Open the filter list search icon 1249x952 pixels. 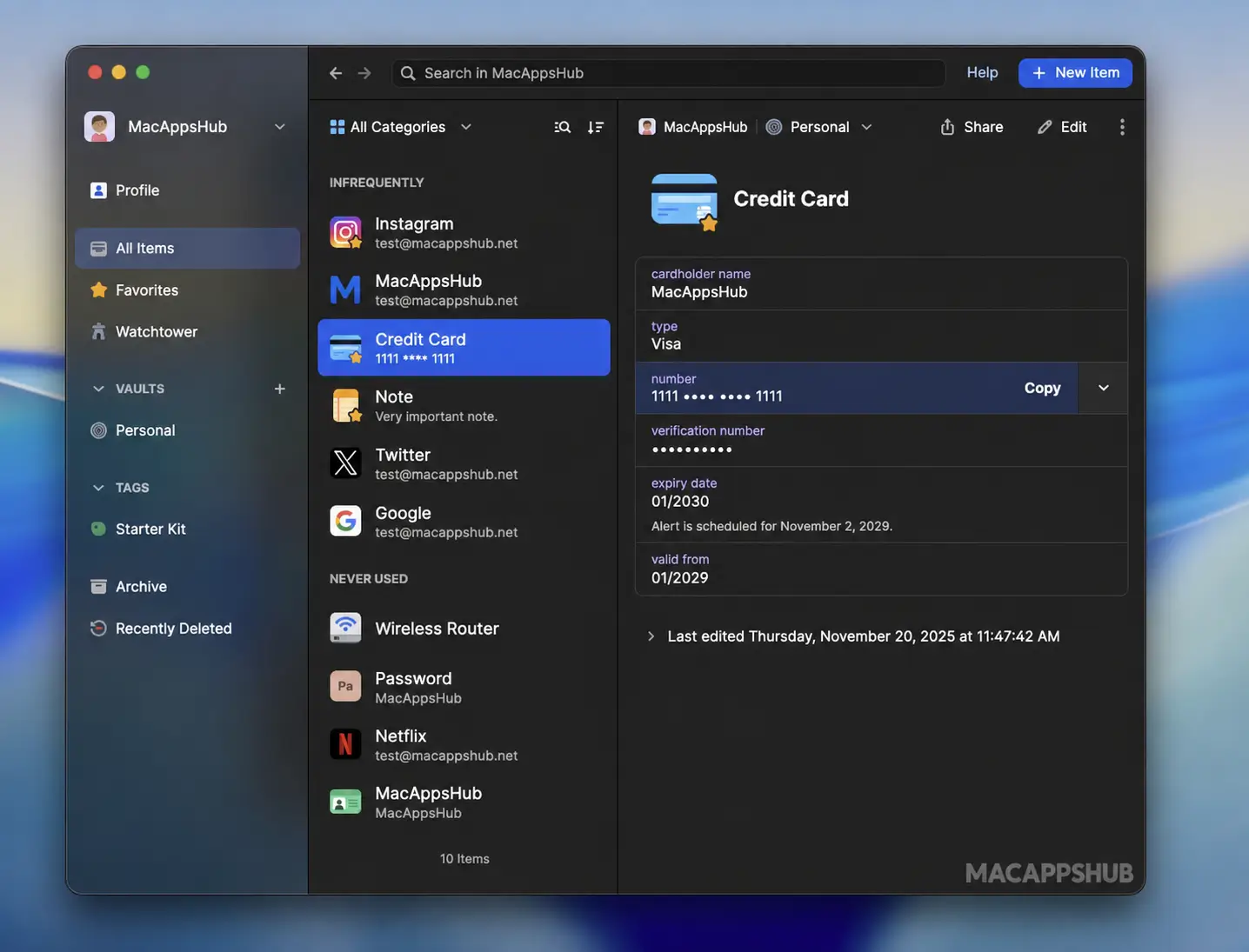pos(563,127)
